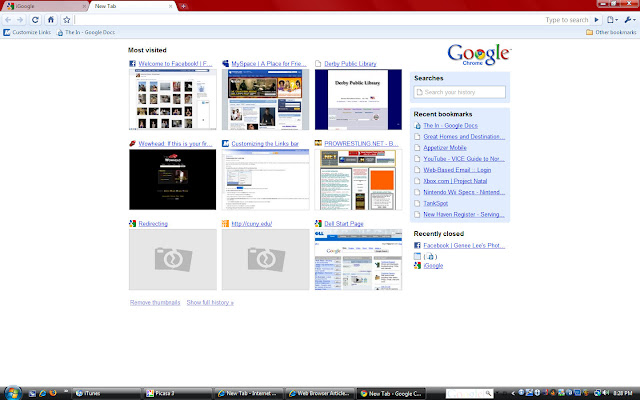Open Customizing the Links bar link
The image size is (640, 400).
pyautogui.click(x=265, y=144)
